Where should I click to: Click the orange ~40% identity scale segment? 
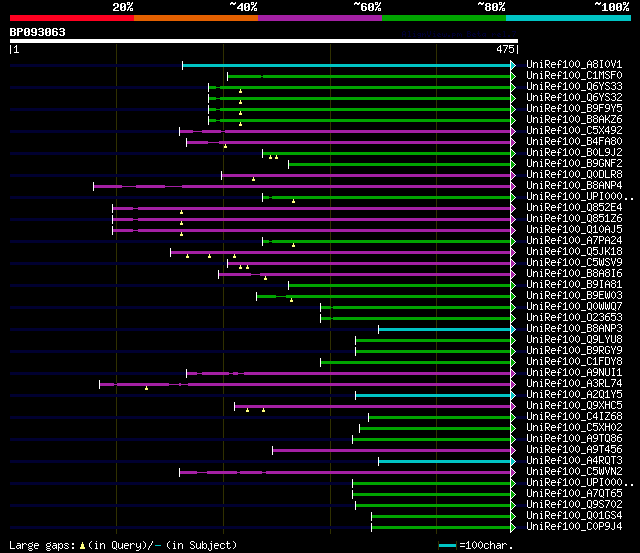click(196, 18)
